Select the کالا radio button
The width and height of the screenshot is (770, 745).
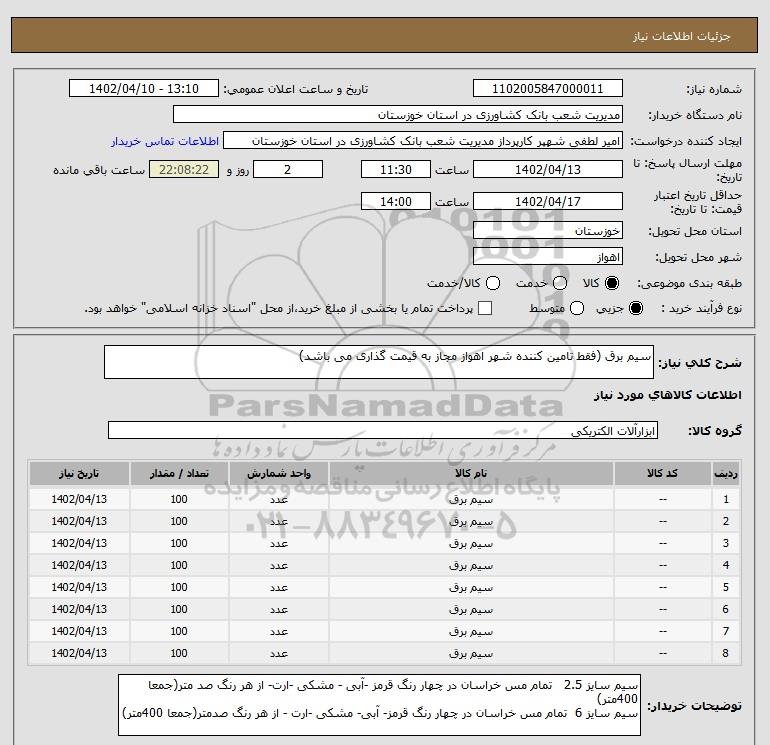click(612, 283)
